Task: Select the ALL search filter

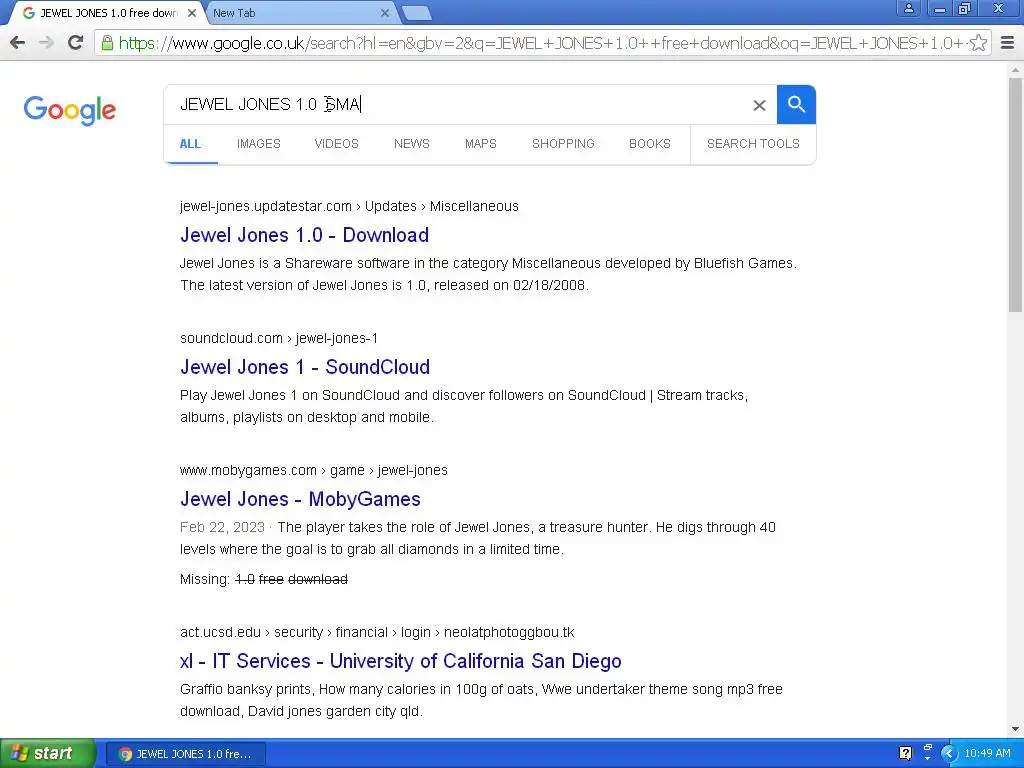Action: pos(190,144)
